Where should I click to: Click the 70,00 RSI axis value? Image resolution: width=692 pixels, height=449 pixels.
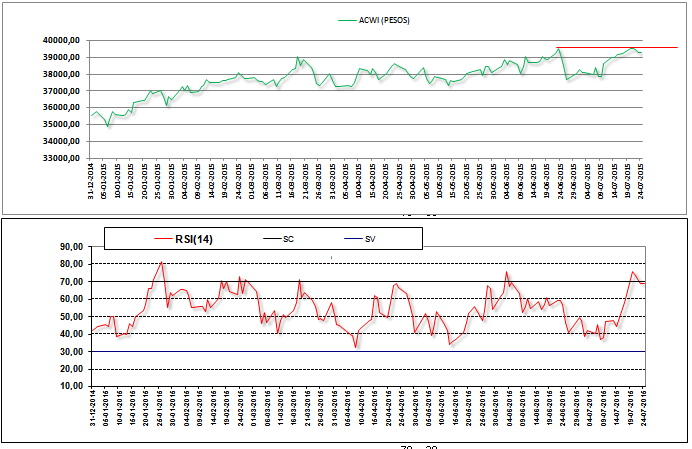(71, 282)
